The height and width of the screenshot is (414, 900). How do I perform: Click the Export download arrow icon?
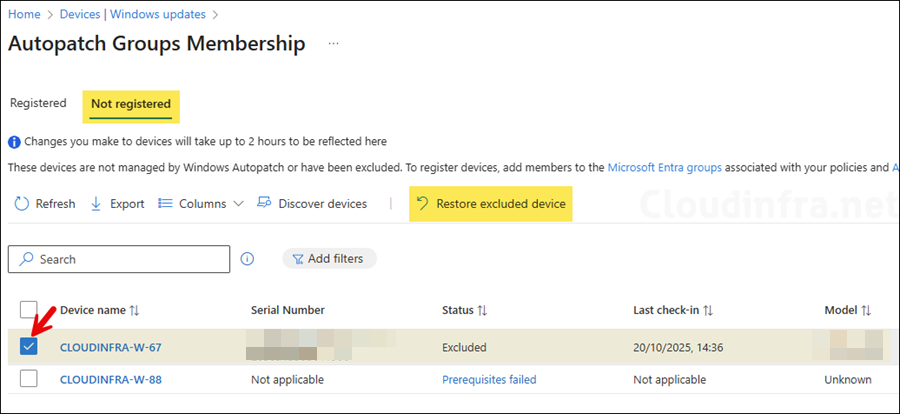point(96,204)
